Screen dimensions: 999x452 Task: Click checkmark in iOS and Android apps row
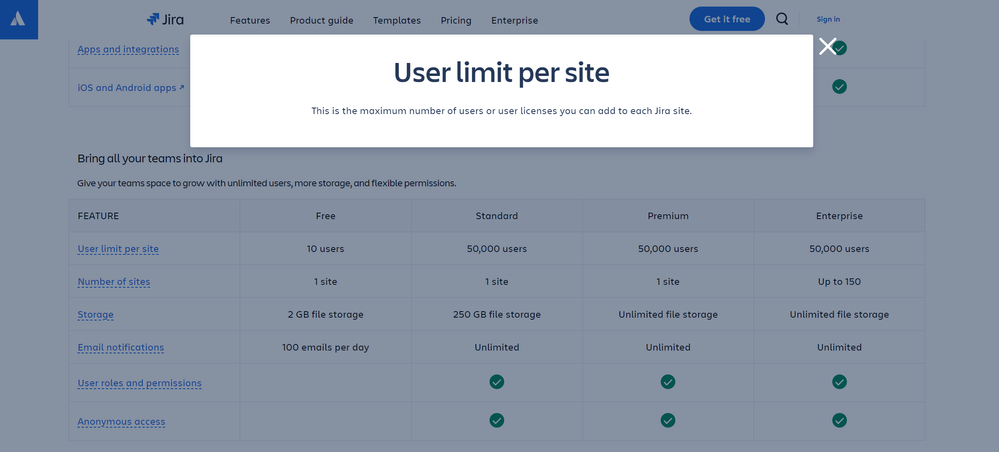coord(839,86)
